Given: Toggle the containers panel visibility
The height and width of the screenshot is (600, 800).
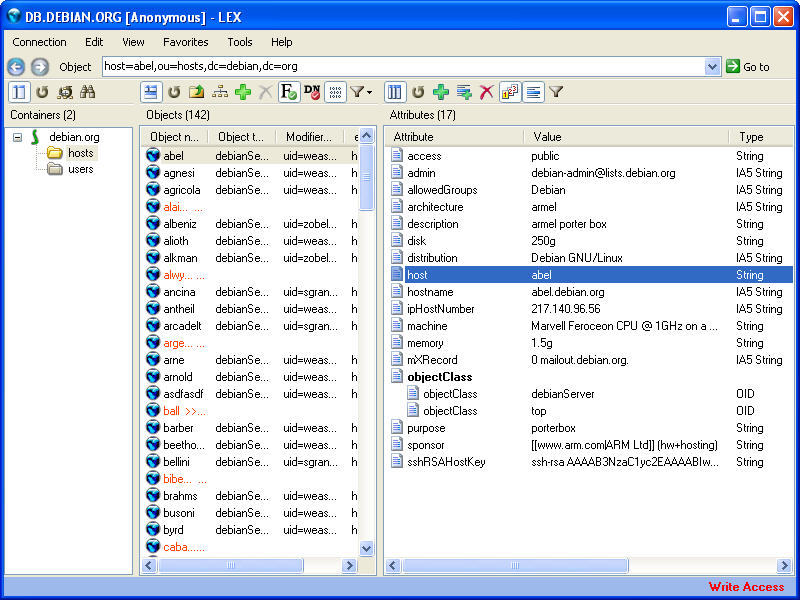Looking at the screenshot, I should tap(20, 91).
